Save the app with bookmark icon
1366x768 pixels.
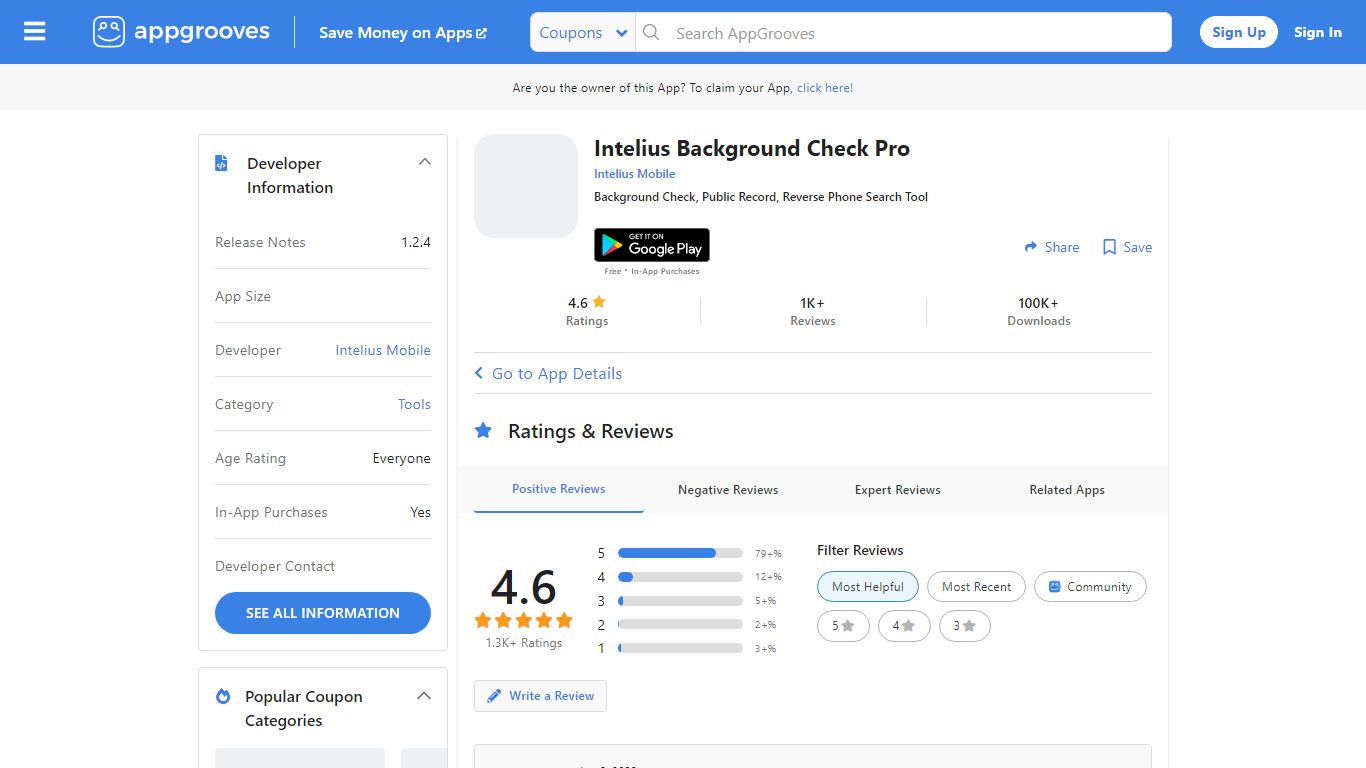click(1127, 247)
